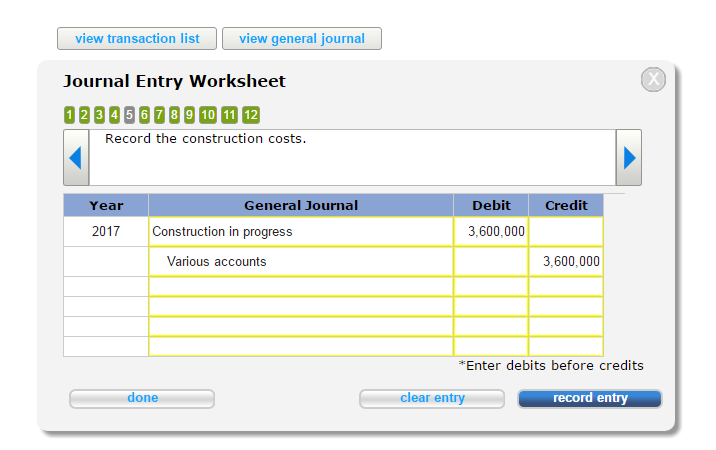Open entry number 7
The width and height of the screenshot is (716, 450).
click(x=159, y=115)
